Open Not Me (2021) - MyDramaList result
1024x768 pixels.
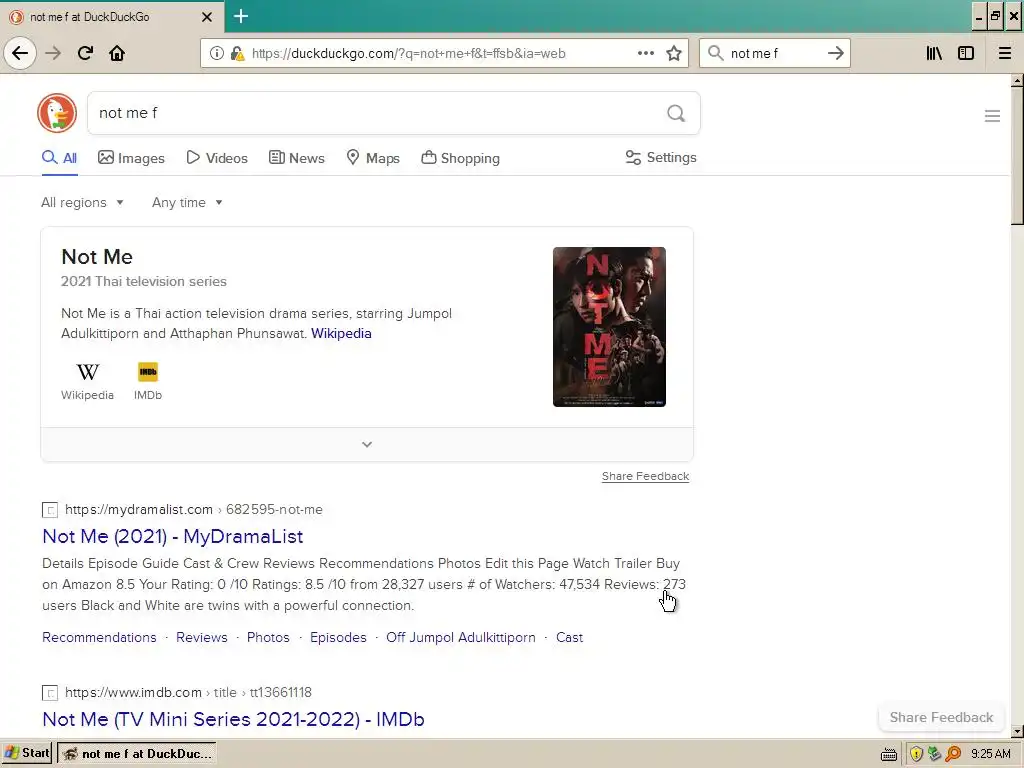pyautogui.click(x=172, y=536)
